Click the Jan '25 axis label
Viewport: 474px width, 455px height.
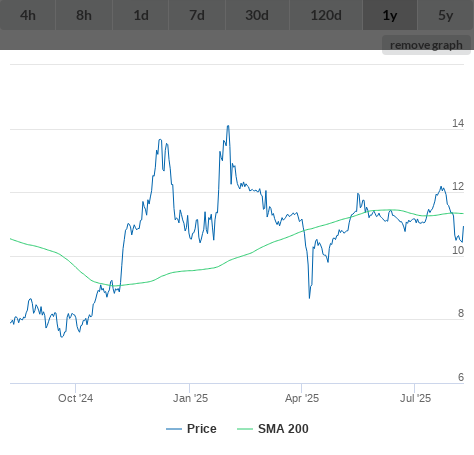190,398
